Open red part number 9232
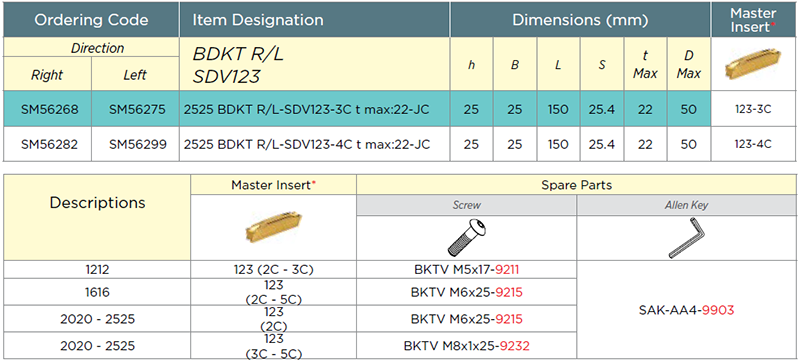800x364 pixels. [514, 346]
